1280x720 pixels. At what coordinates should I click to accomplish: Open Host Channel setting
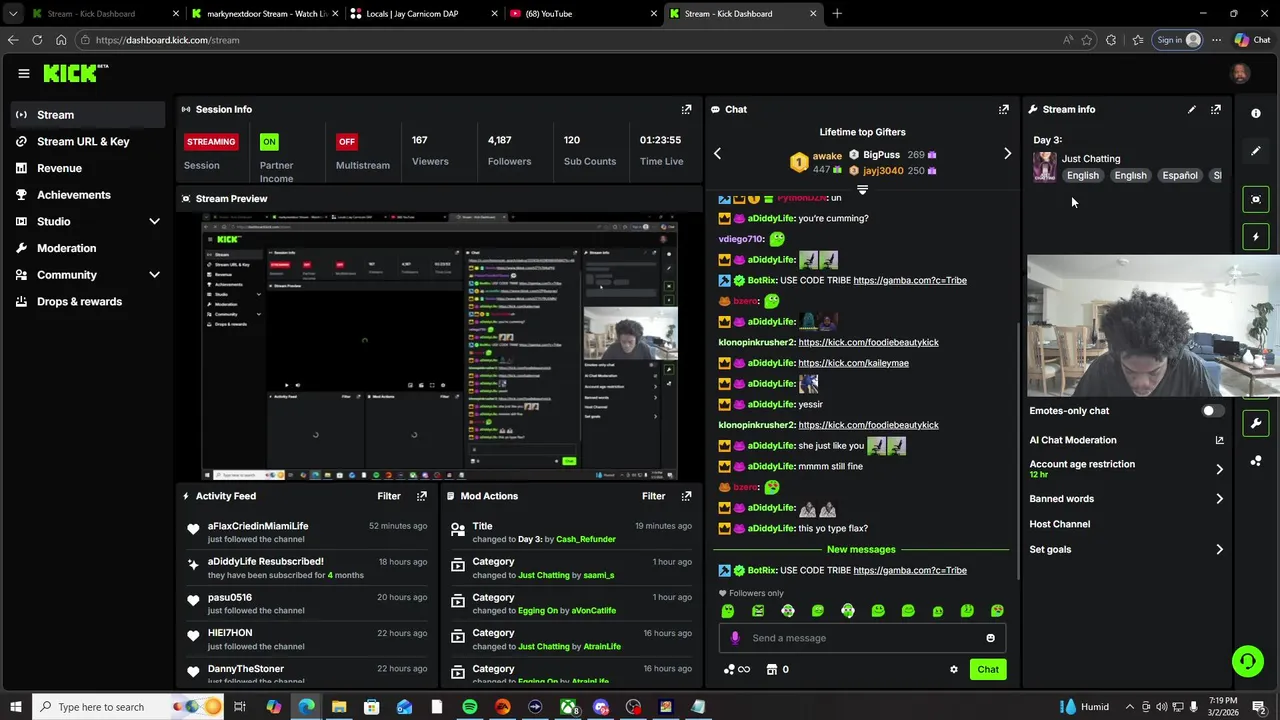click(1059, 524)
